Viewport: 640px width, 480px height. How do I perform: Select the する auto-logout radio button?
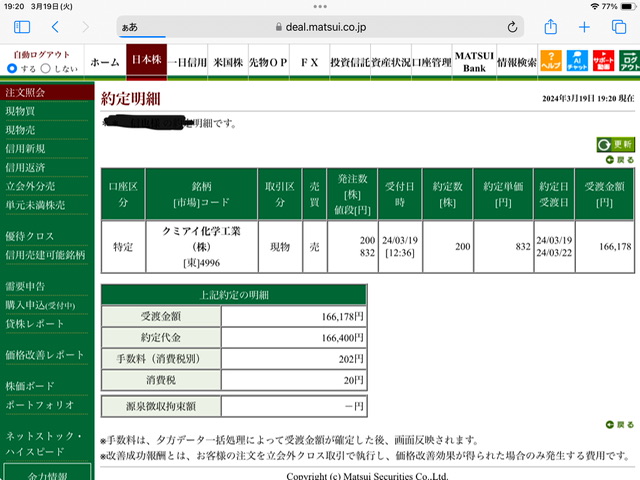12,68
